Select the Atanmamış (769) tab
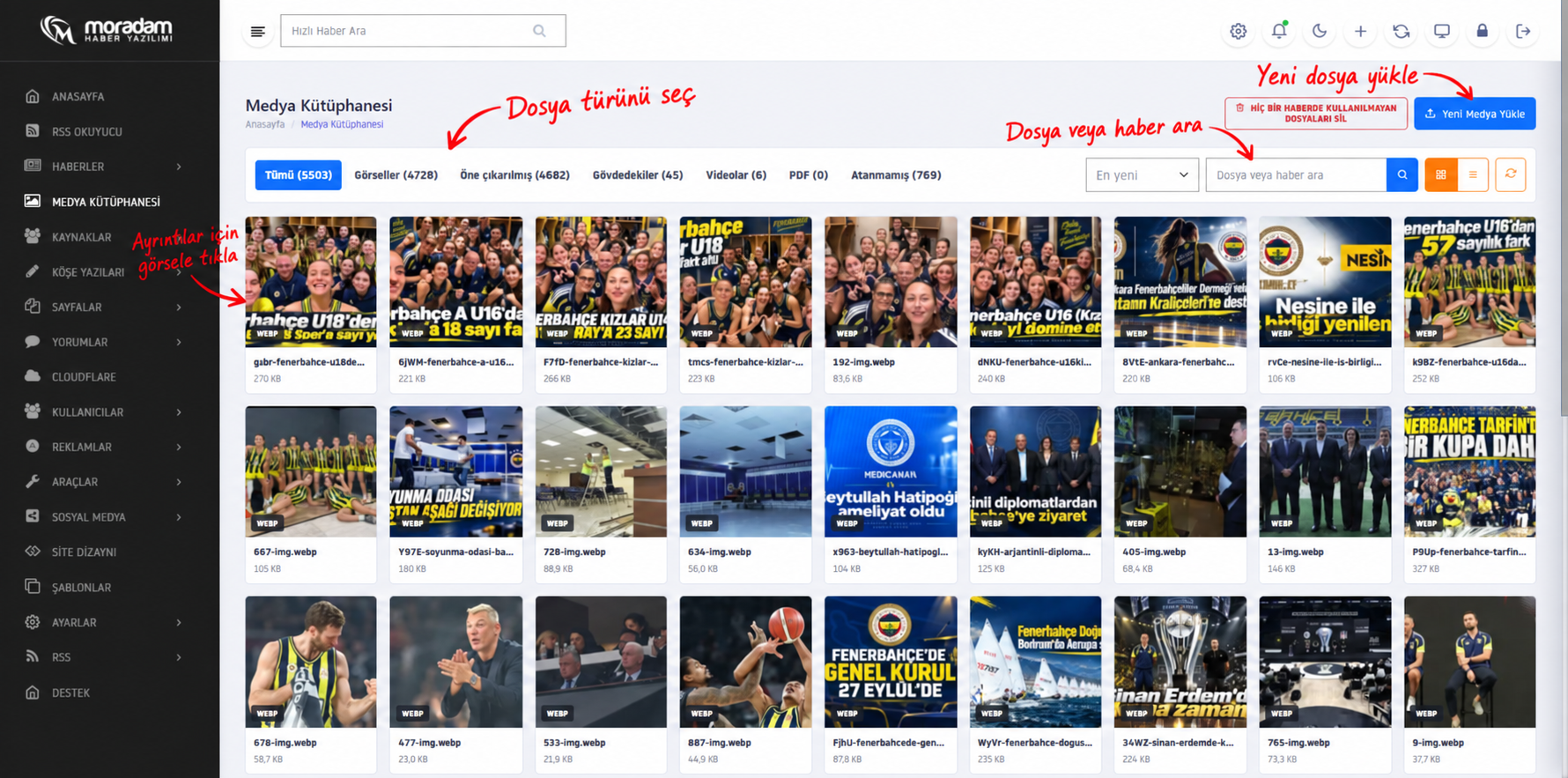The image size is (1568, 778). coord(896,174)
